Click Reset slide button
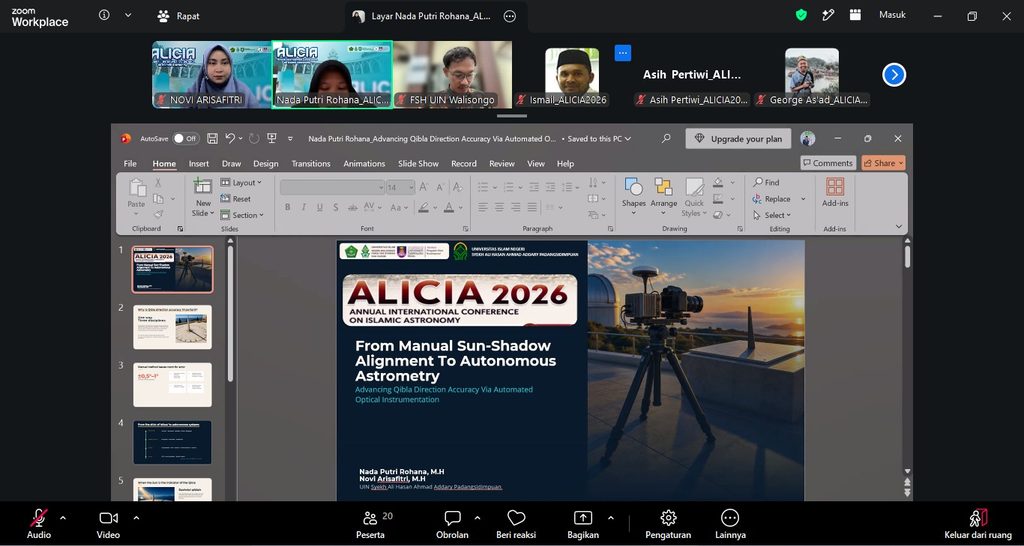 (x=235, y=199)
